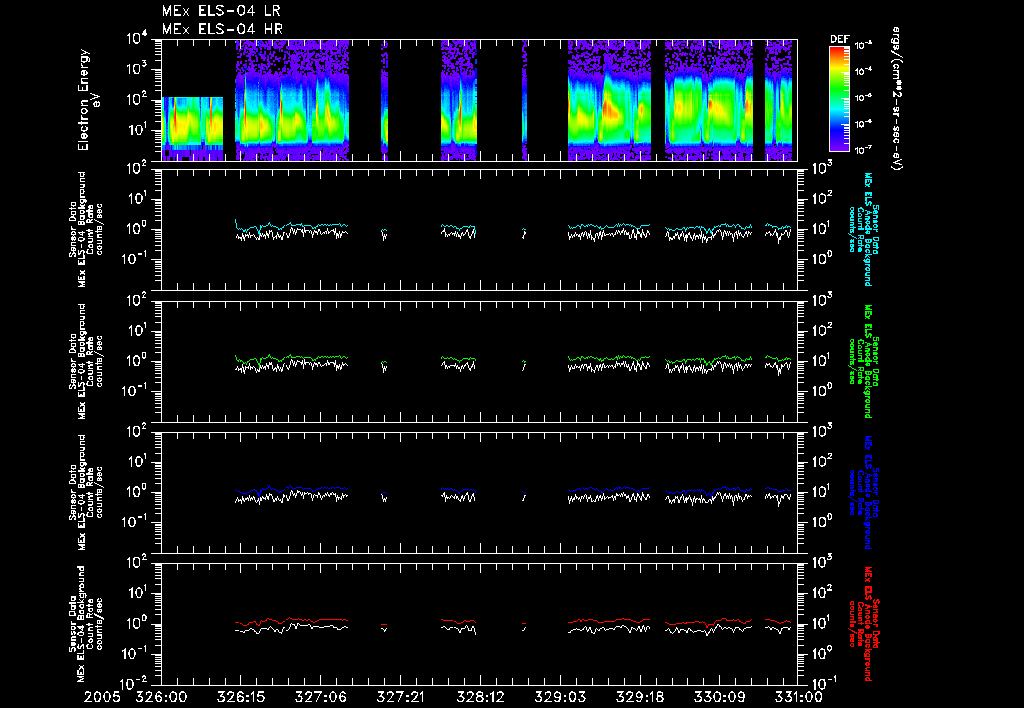This screenshot has width=1024, height=708.
Task: Click the "328:12" time axis label
Action: pyautogui.click(x=481, y=697)
